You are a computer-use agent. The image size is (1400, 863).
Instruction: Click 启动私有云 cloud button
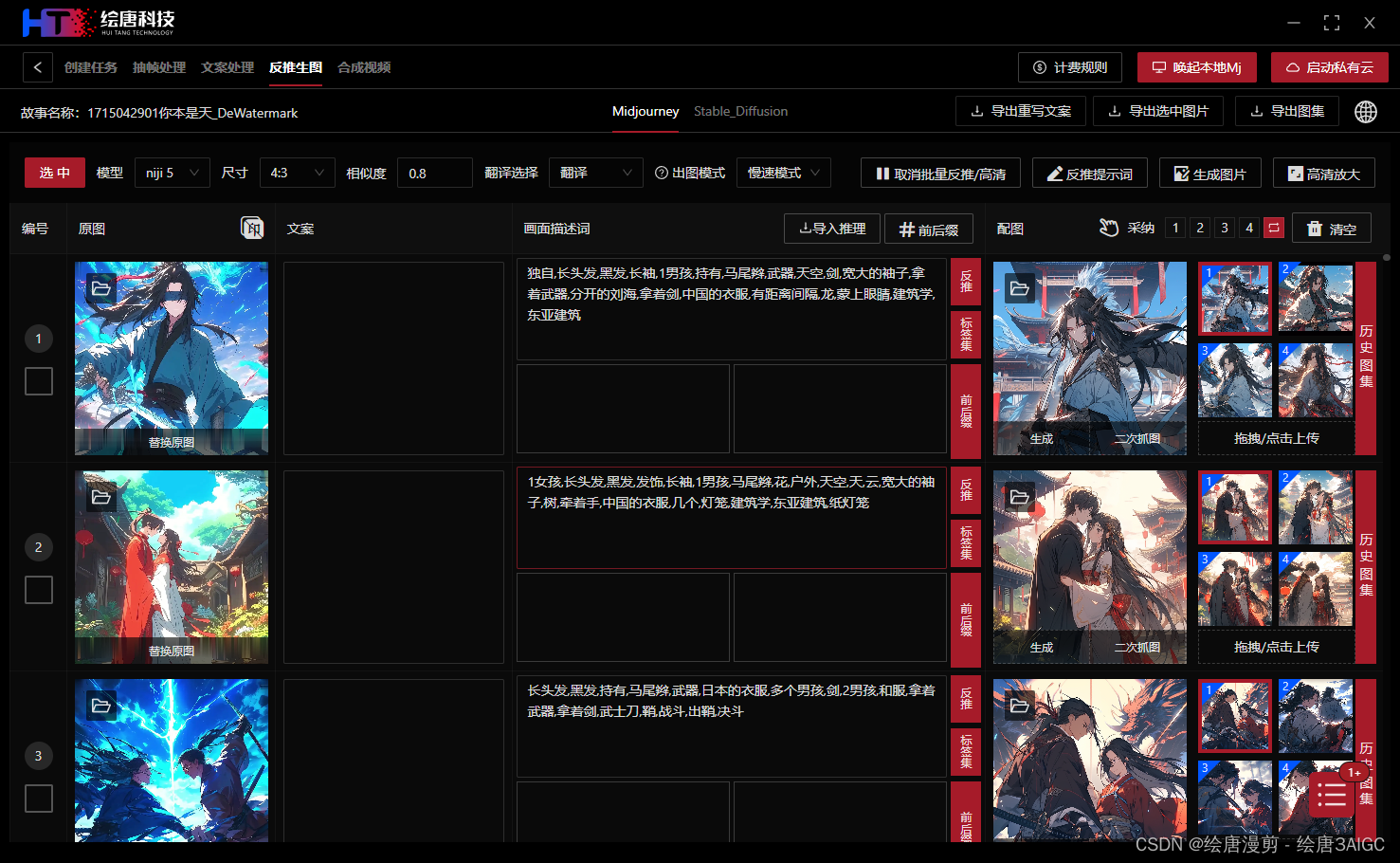pyautogui.click(x=1330, y=67)
